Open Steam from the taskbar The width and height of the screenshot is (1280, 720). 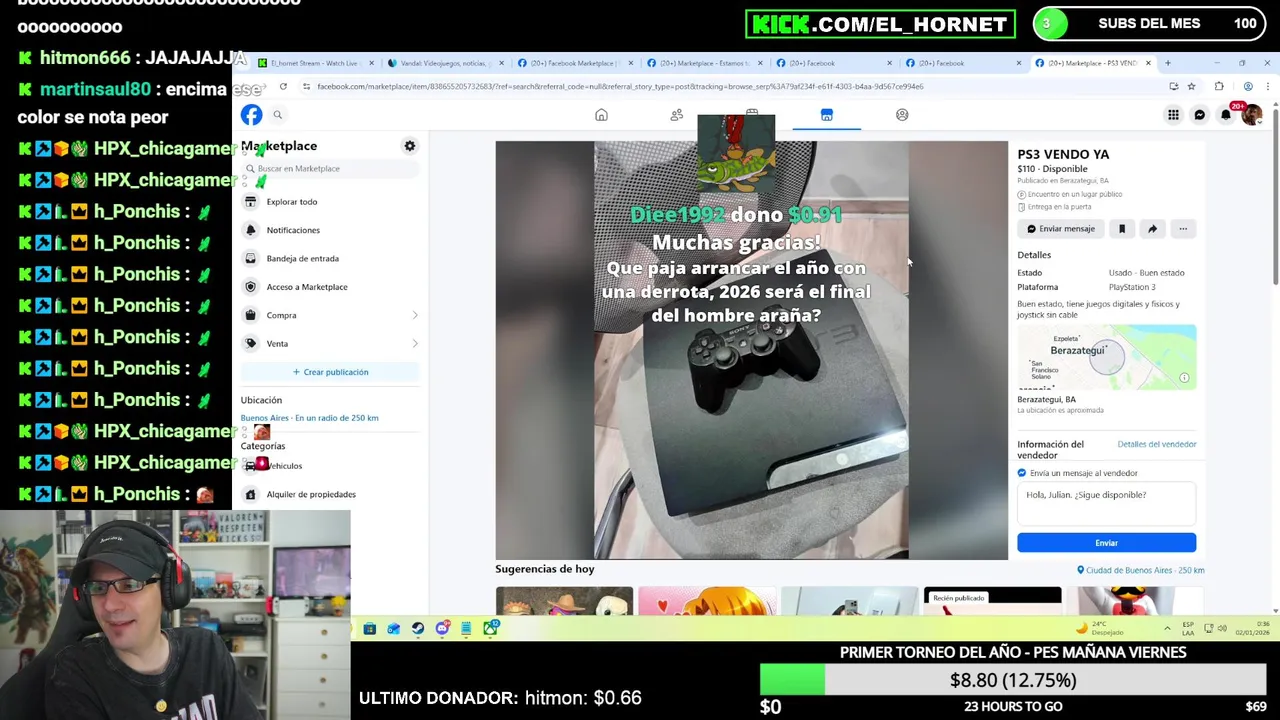point(418,628)
